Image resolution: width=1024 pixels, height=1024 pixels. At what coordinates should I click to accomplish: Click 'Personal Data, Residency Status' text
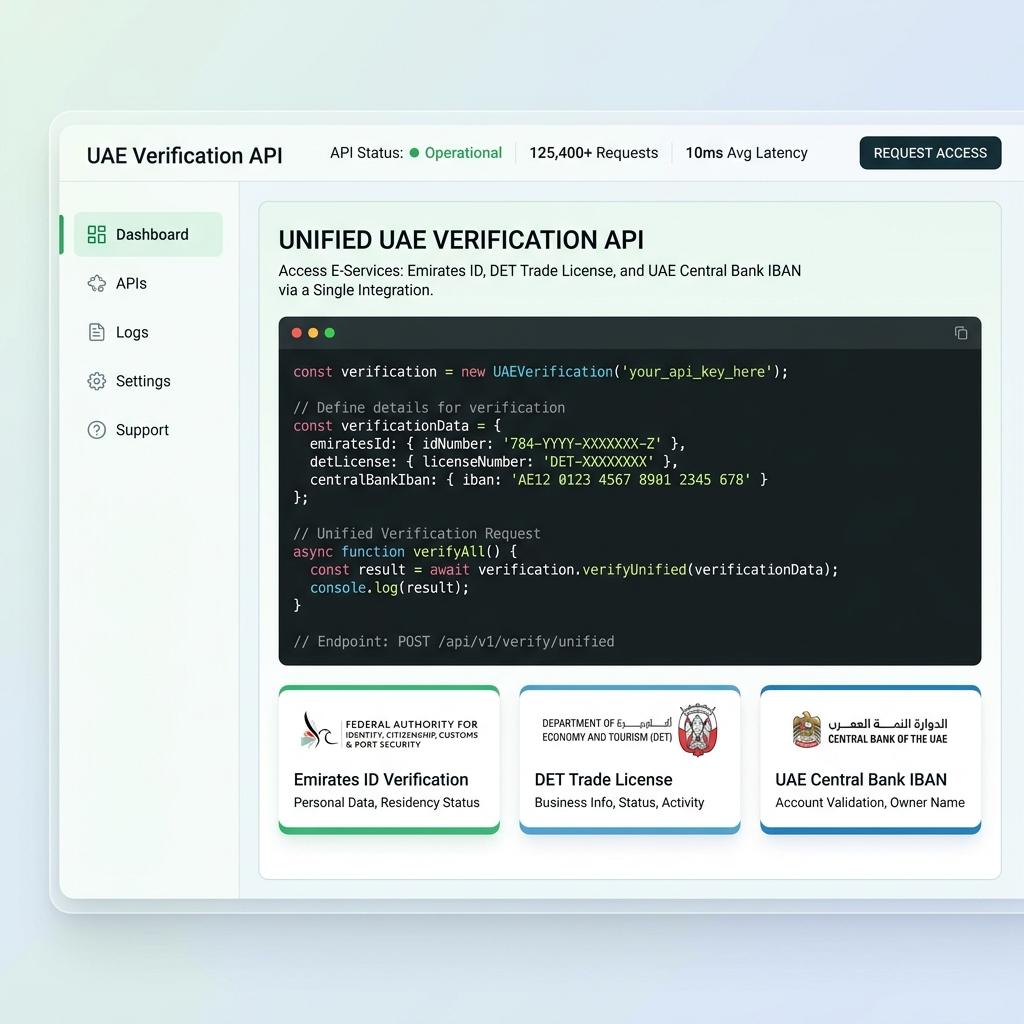pos(387,803)
